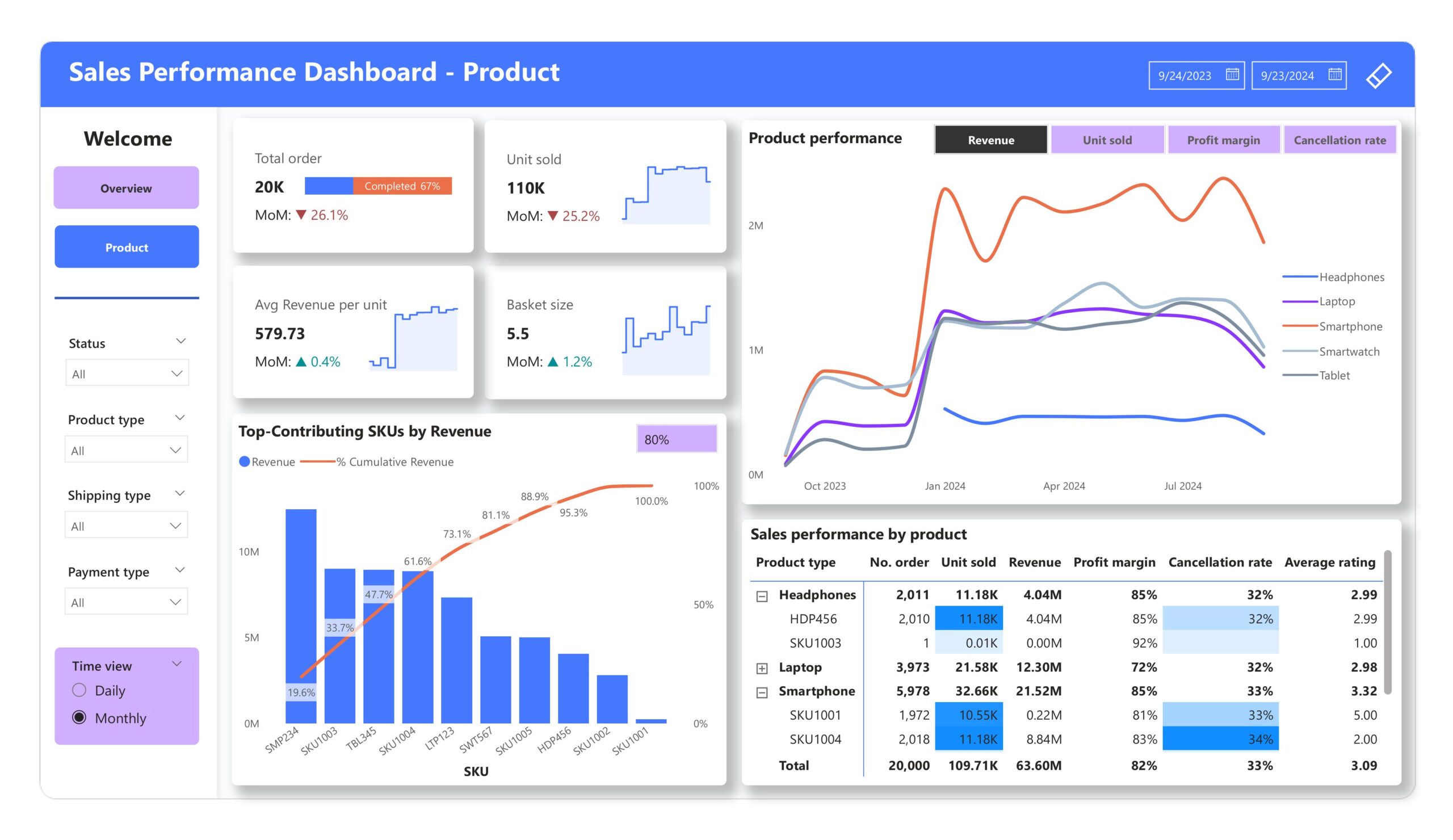Click the eraser clear-filters icon in header
The height and width of the screenshot is (840, 1453).
pyautogui.click(x=1379, y=75)
